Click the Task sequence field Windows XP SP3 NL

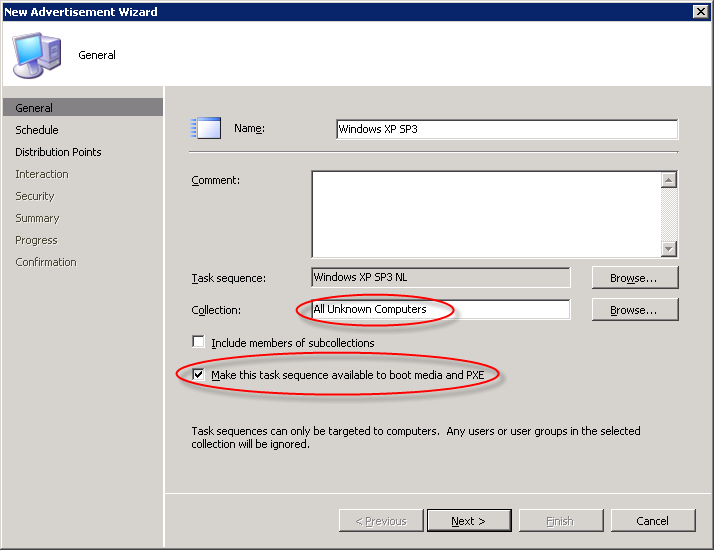click(x=441, y=277)
